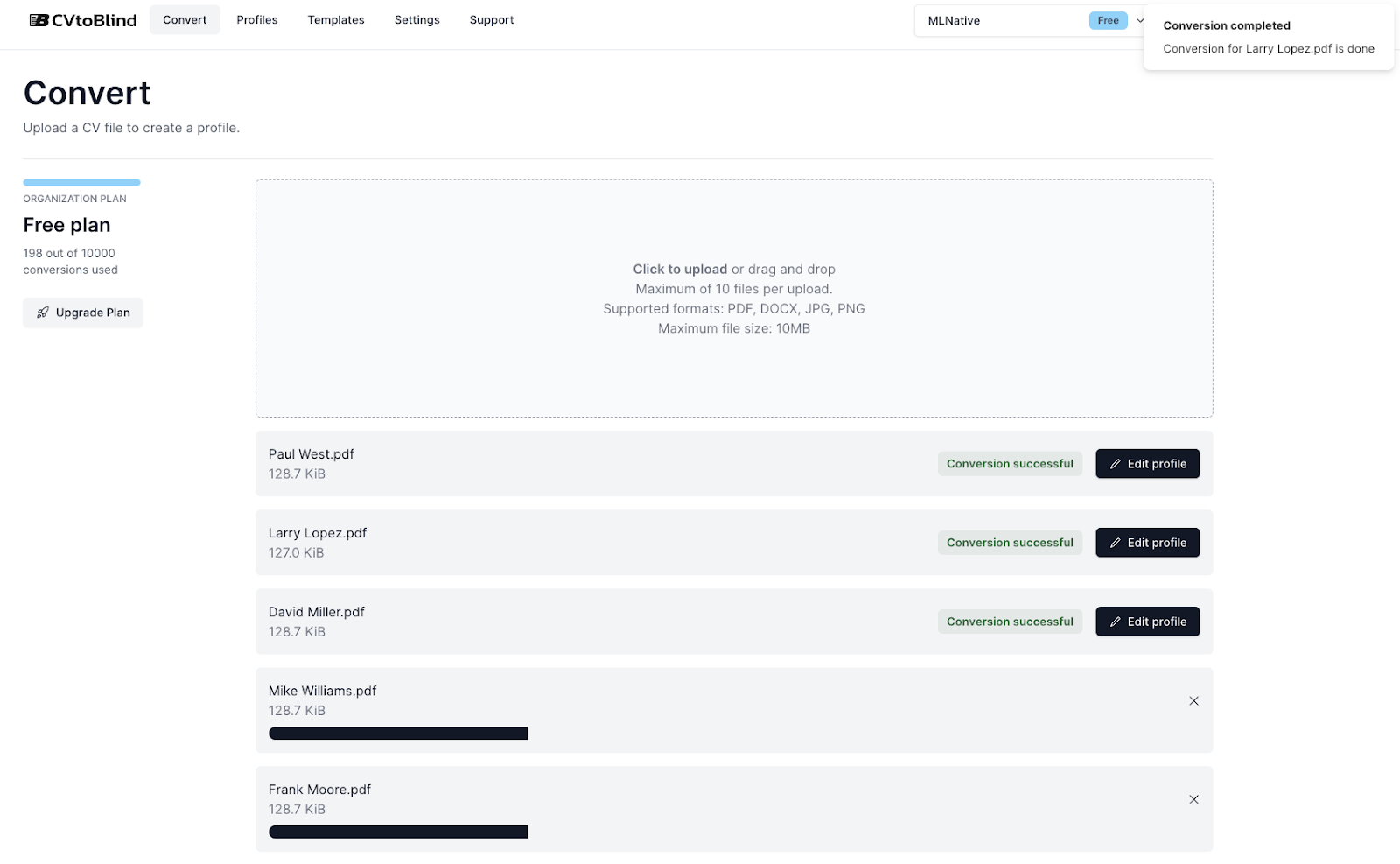Click the Conversion completed notification
Screen dimensions: 1400x864
pos(1268,37)
